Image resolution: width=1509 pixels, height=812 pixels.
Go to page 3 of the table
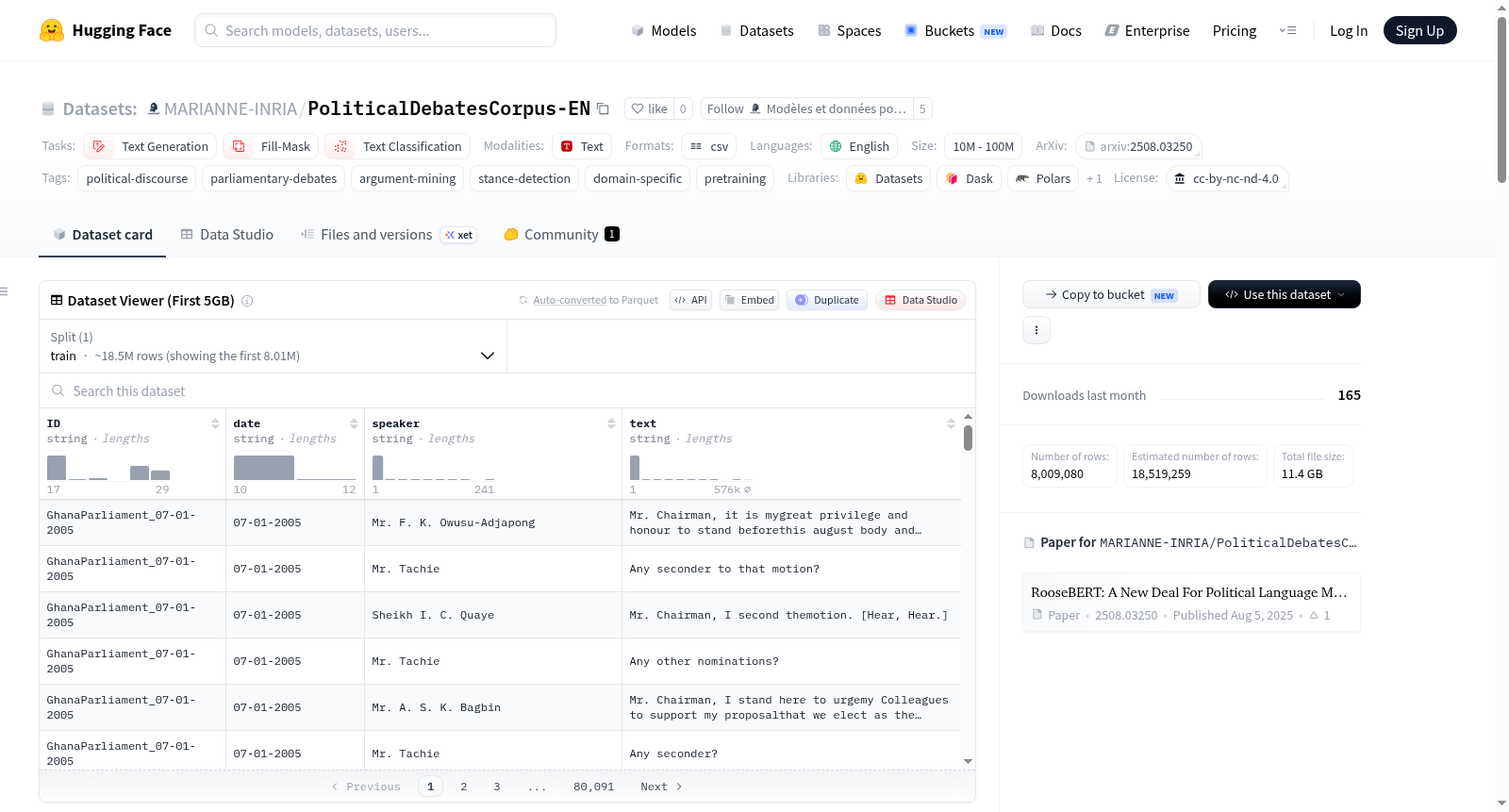point(497,787)
